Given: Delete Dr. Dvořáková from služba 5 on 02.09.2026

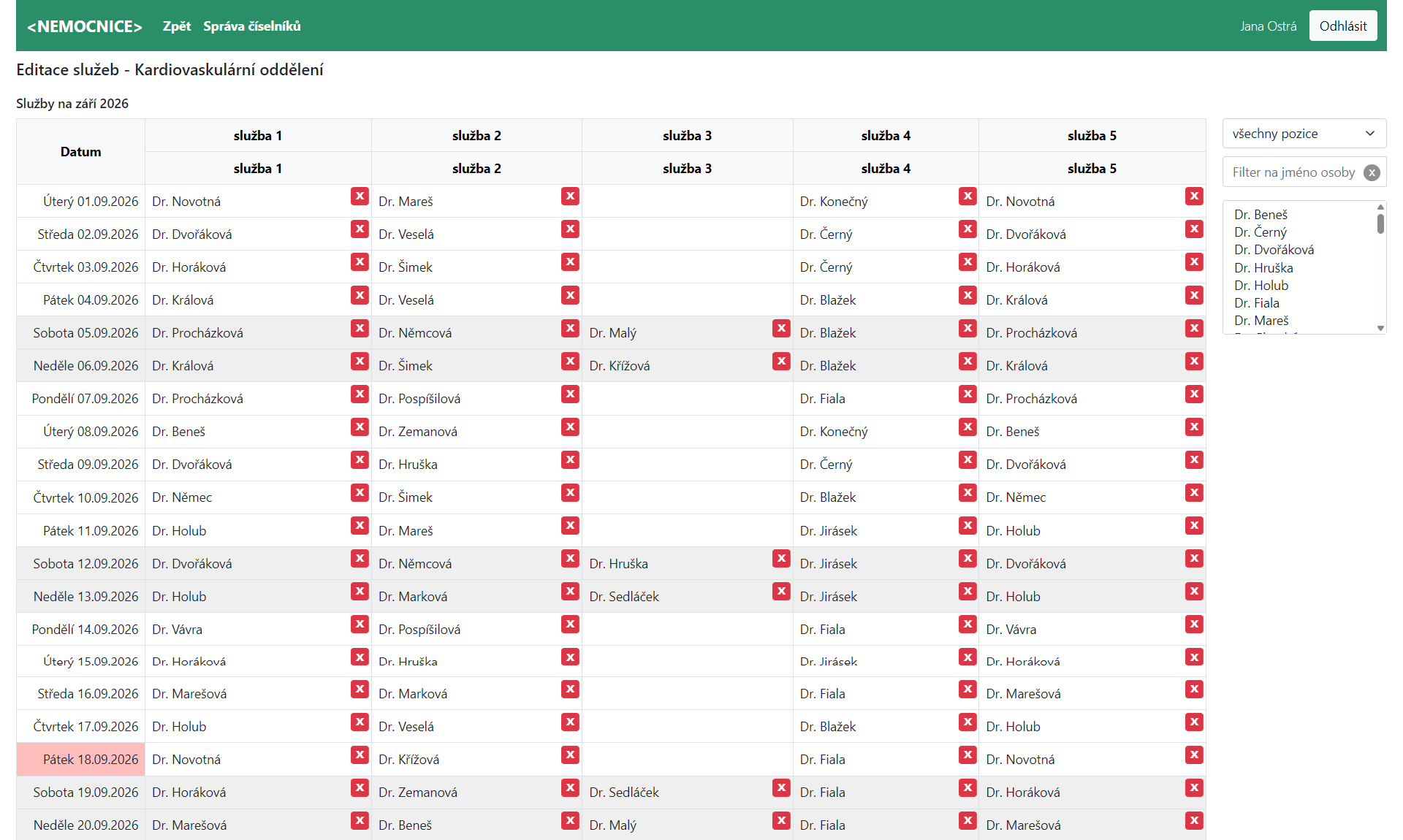Looking at the screenshot, I should click(x=1194, y=229).
